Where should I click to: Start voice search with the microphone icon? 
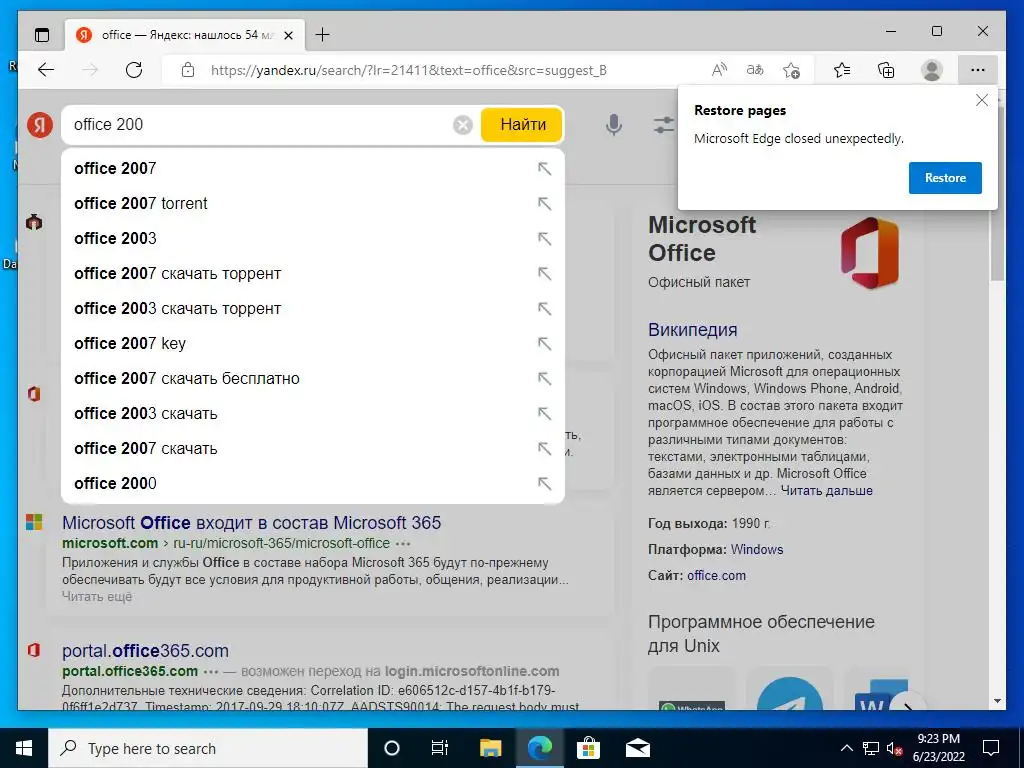(614, 125)
